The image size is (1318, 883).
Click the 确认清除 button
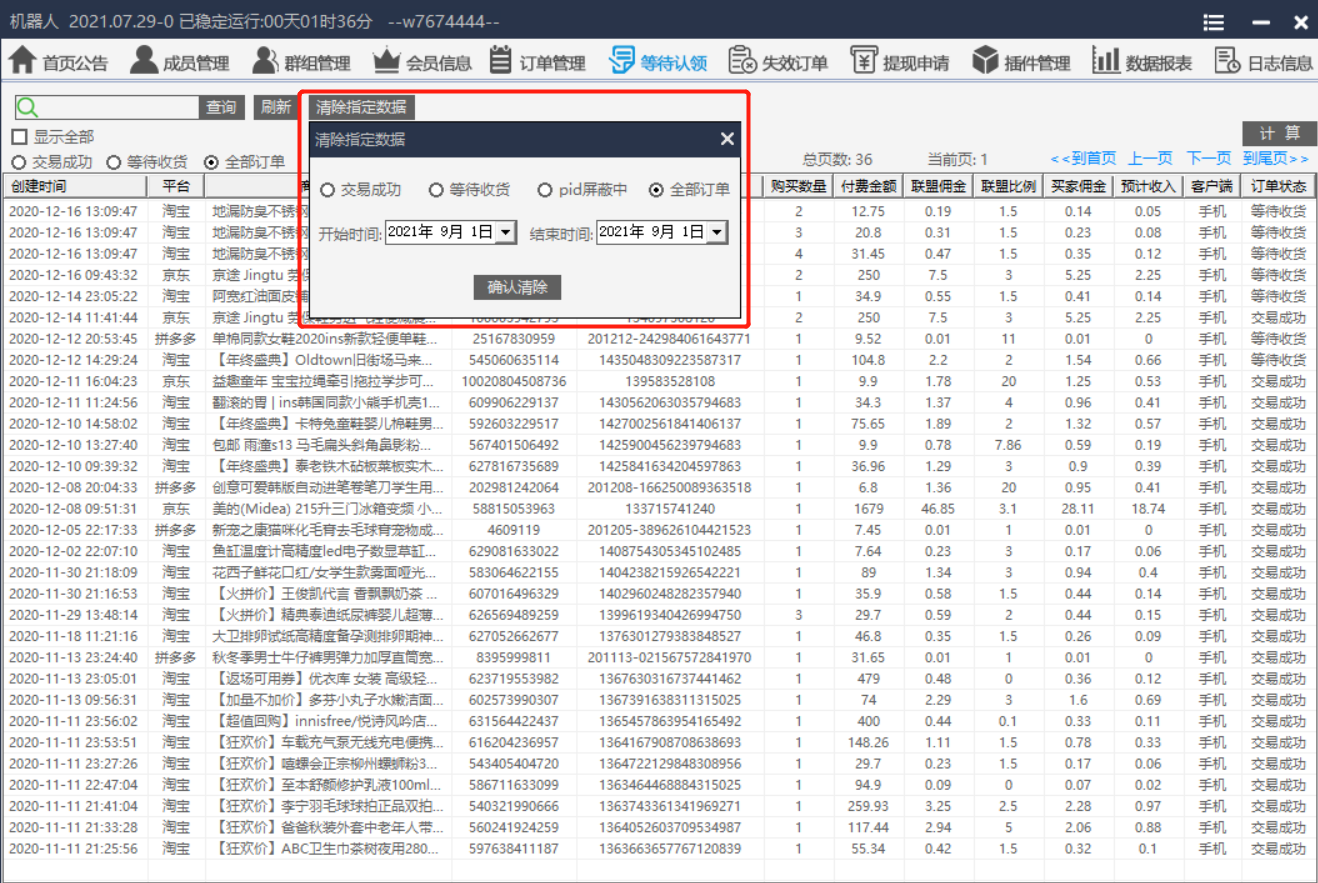(x=517, y=288)
